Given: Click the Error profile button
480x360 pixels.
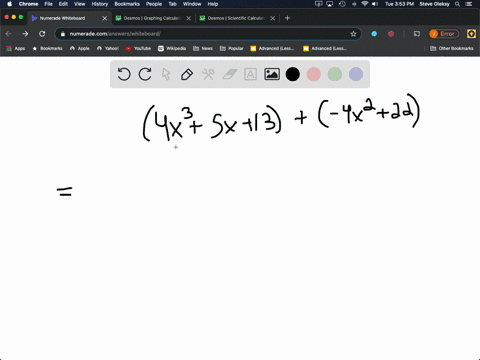Looking at the screenshot, I should 444,34.
